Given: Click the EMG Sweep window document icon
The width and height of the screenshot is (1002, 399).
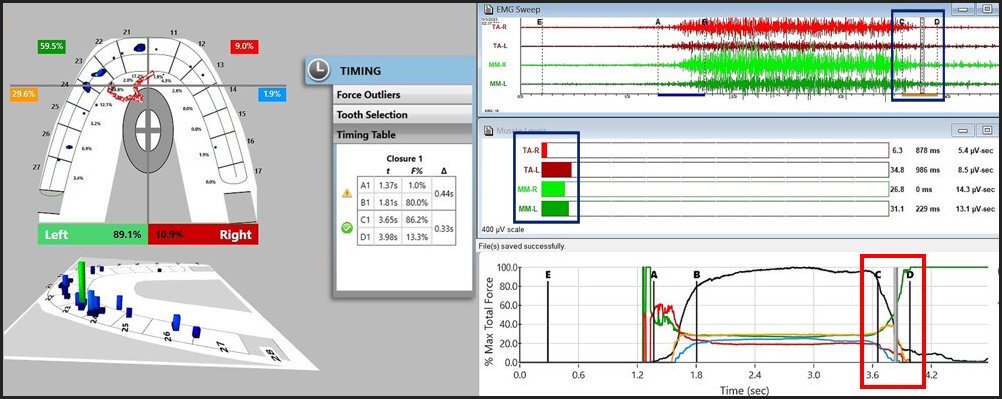Looking at the screenshot, I should pyautogui.click(x=488, y=9).
